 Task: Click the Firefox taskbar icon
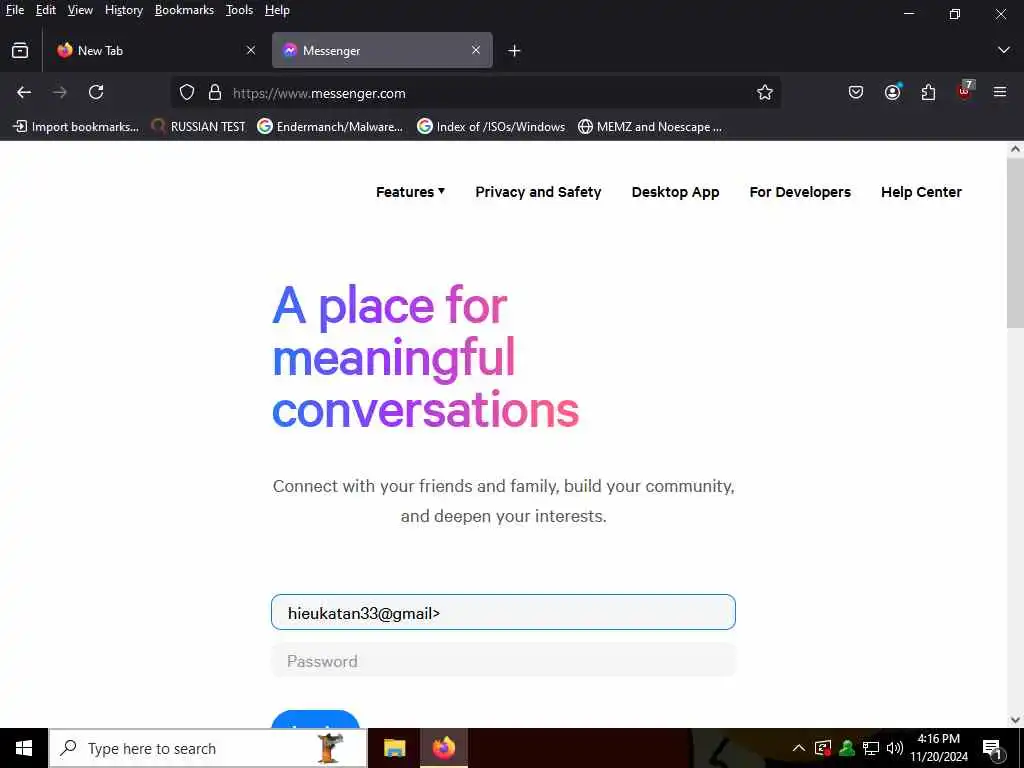443,748
